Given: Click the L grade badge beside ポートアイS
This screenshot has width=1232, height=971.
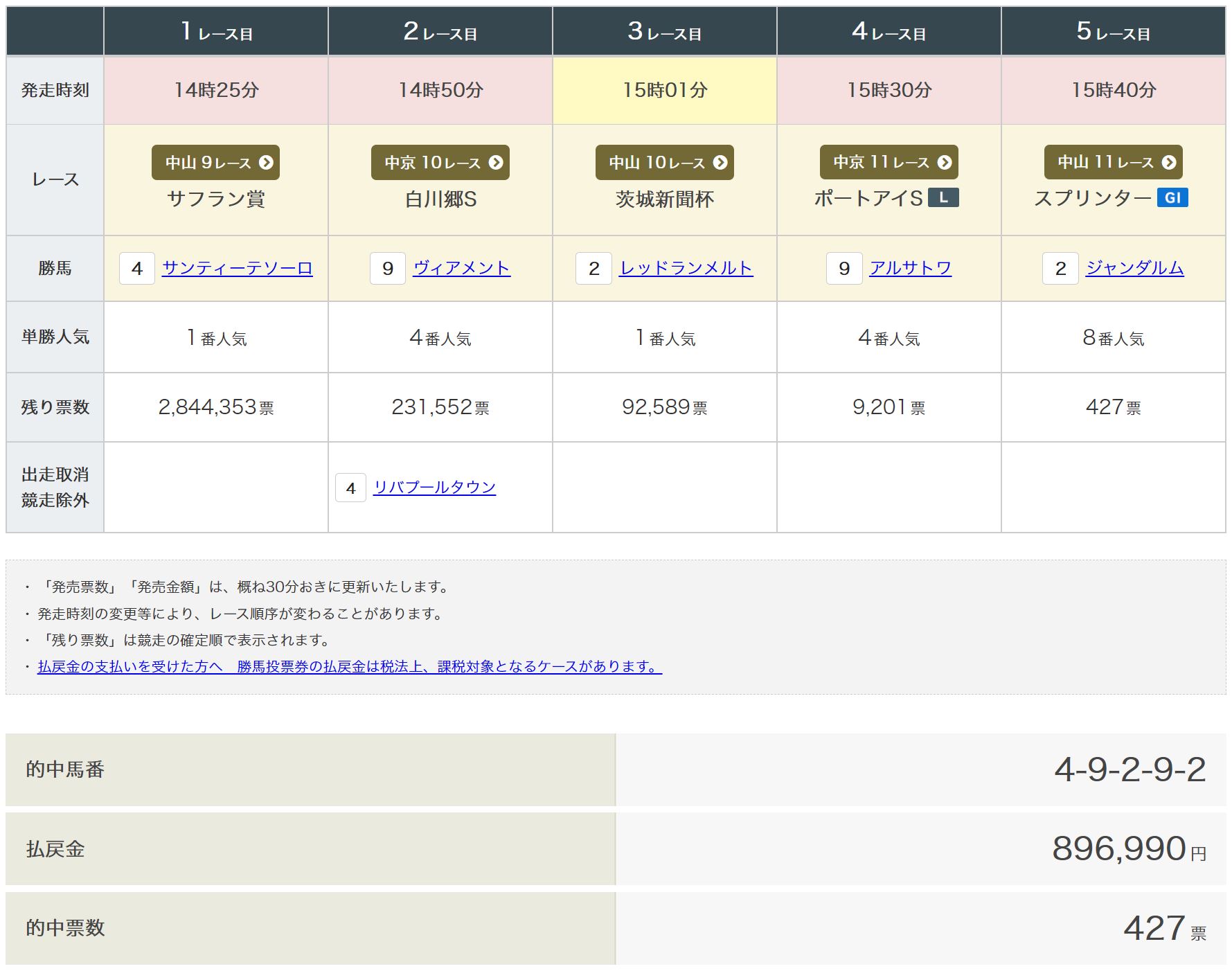Looking at the screenshot, I should click(943, 198).
